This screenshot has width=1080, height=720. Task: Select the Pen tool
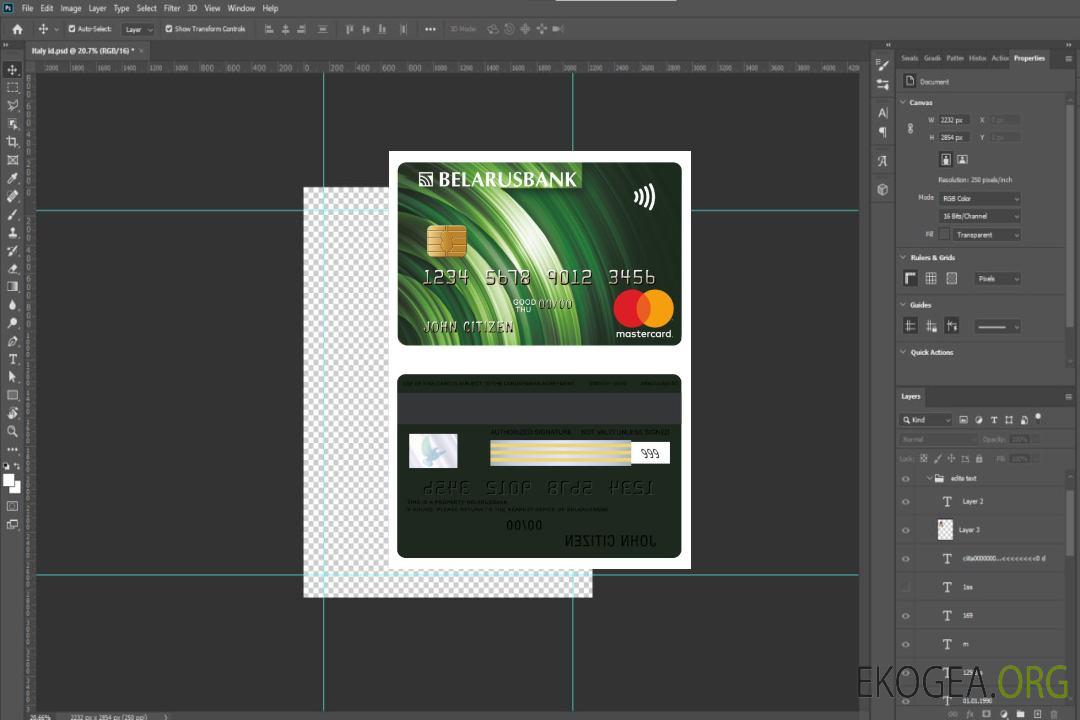tap(12, 341)
